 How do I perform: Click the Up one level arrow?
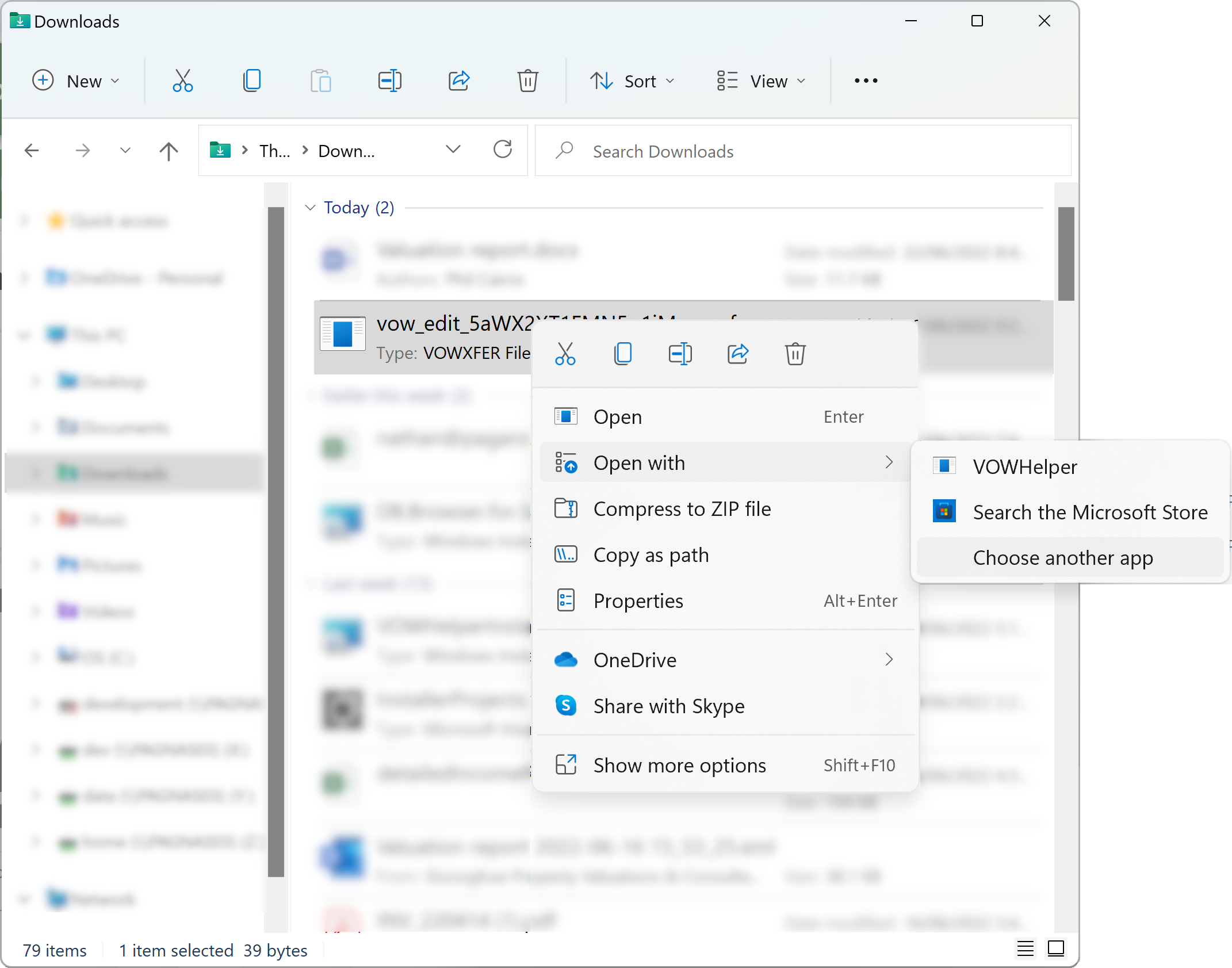169,151
